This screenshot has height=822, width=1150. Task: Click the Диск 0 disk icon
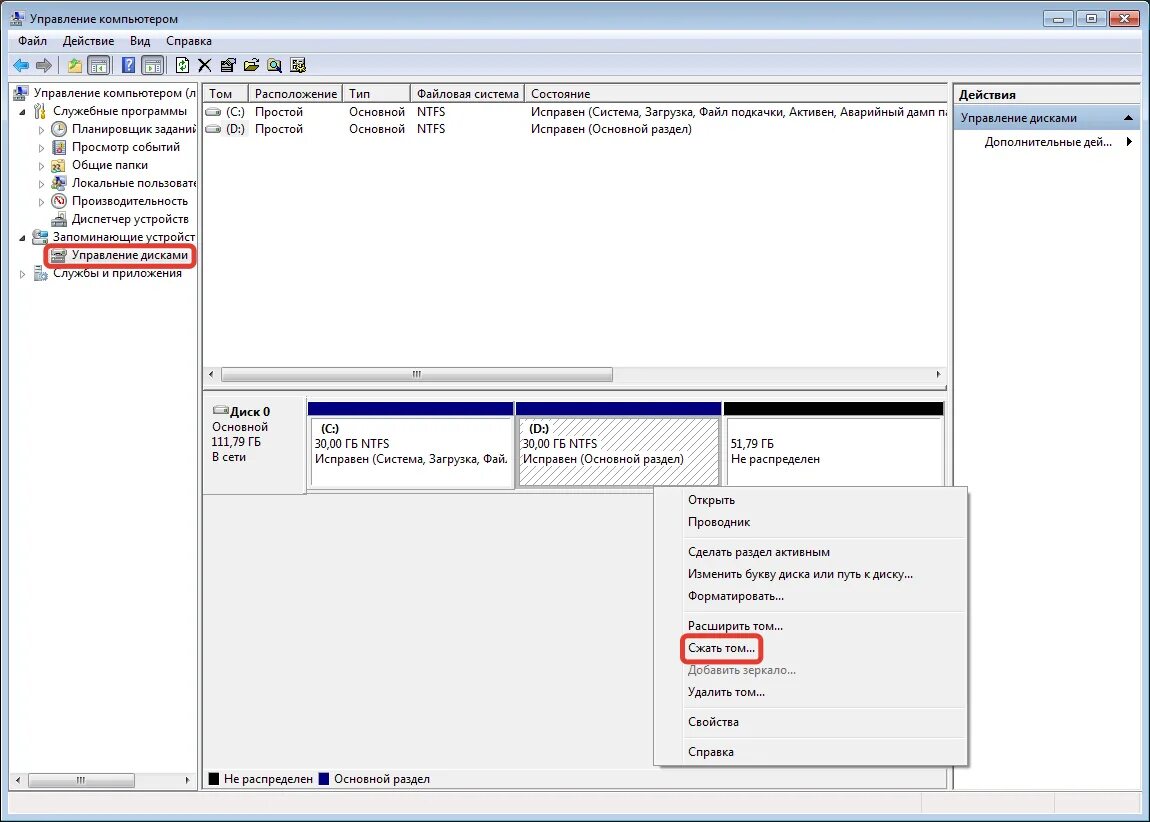click(220, 410)
